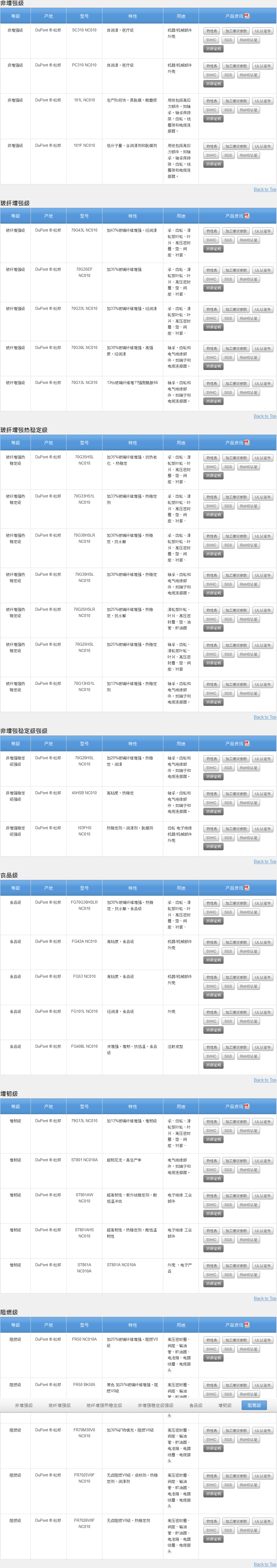Open PDF icon in 玻纤增强热稳定级 table header
Image resolution: width=277 pixels, height=1568 pixels.
(246, 443)
